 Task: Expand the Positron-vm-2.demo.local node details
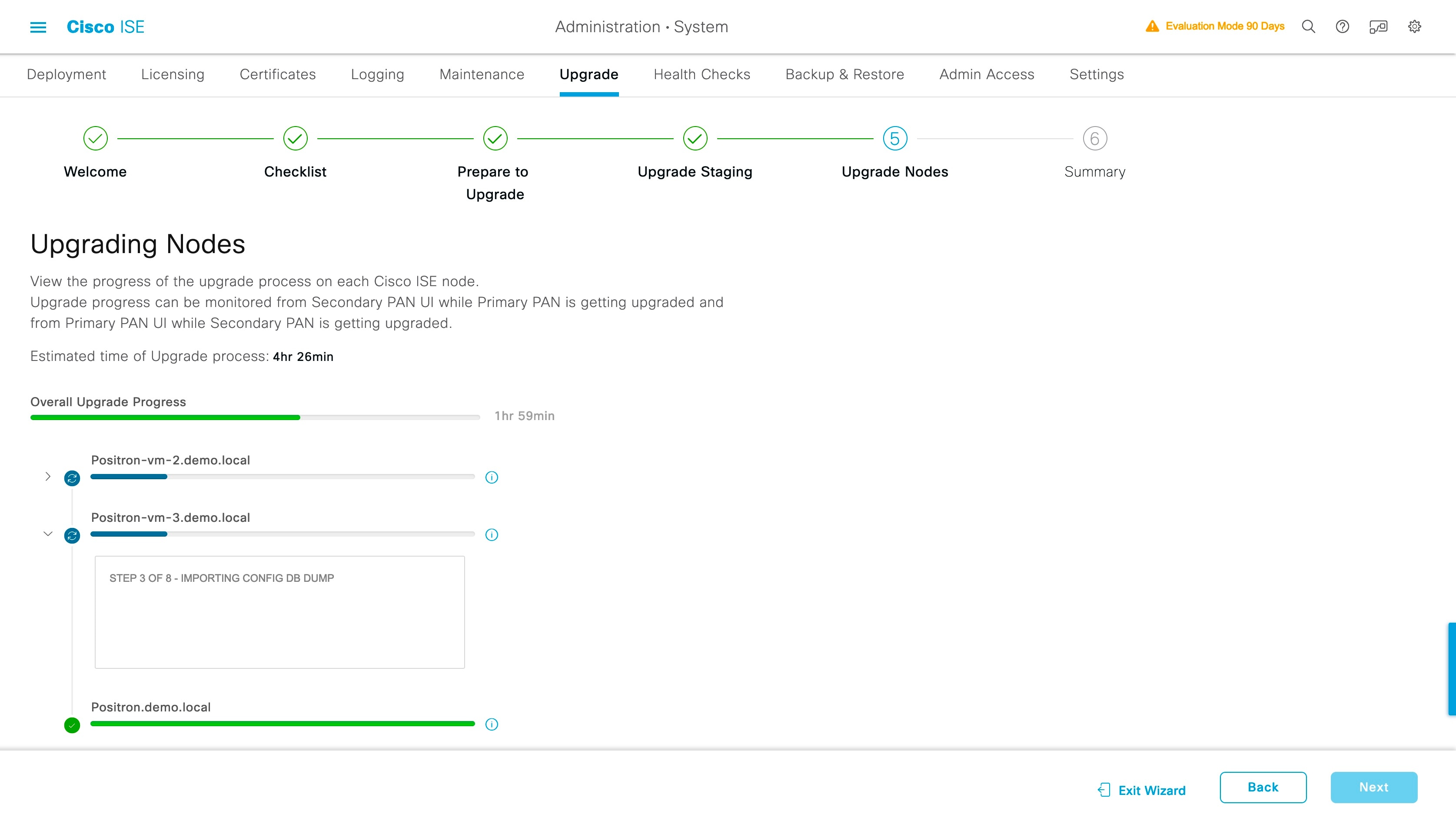pos(48,477)
